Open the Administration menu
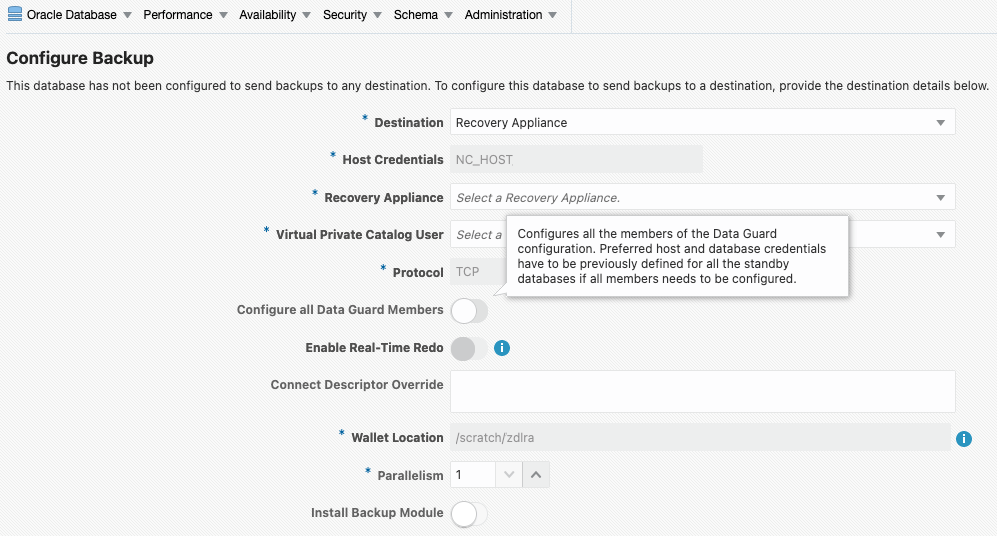 click(510, 15)
